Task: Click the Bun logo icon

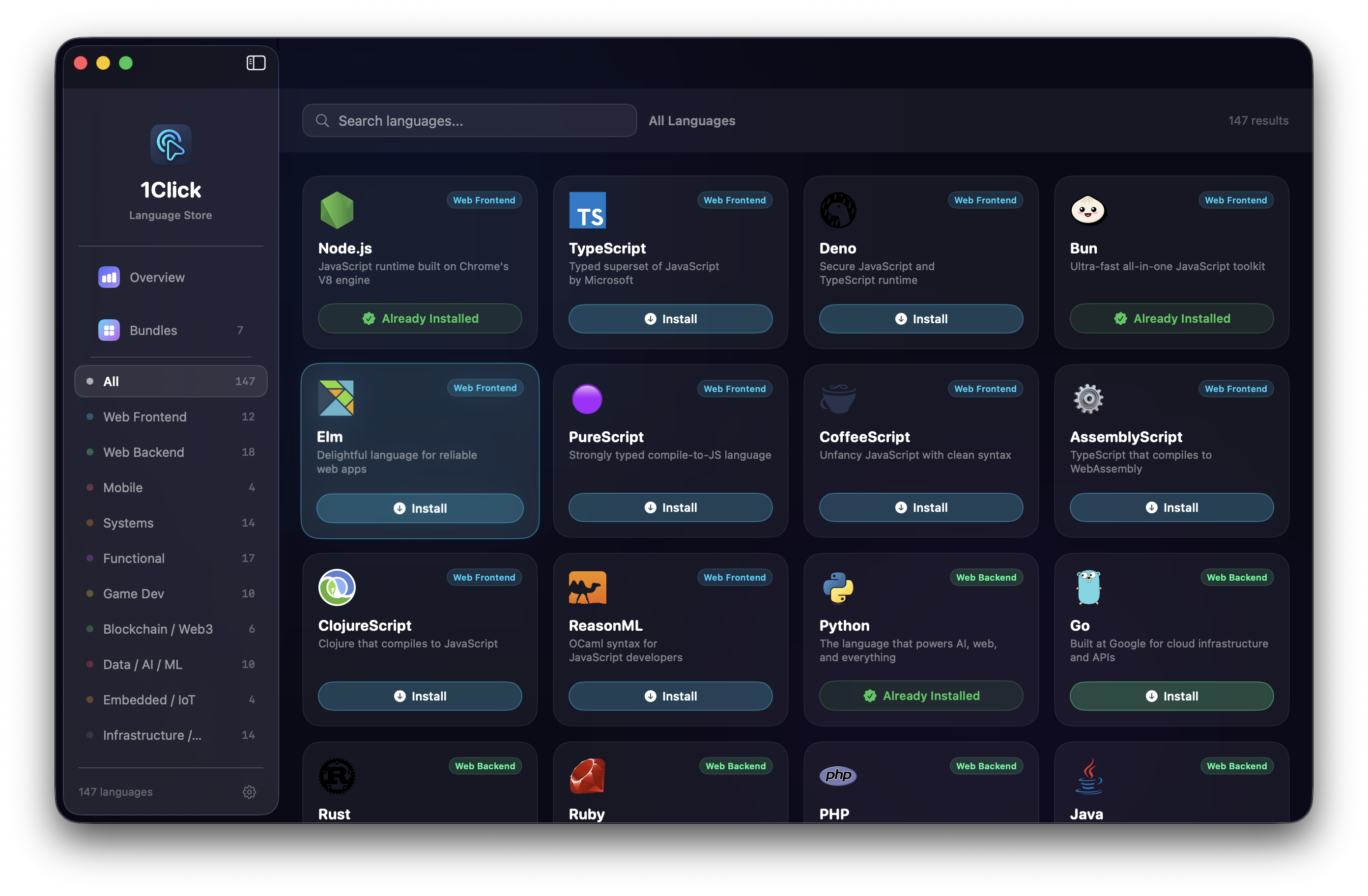Action: point(1088,210)
